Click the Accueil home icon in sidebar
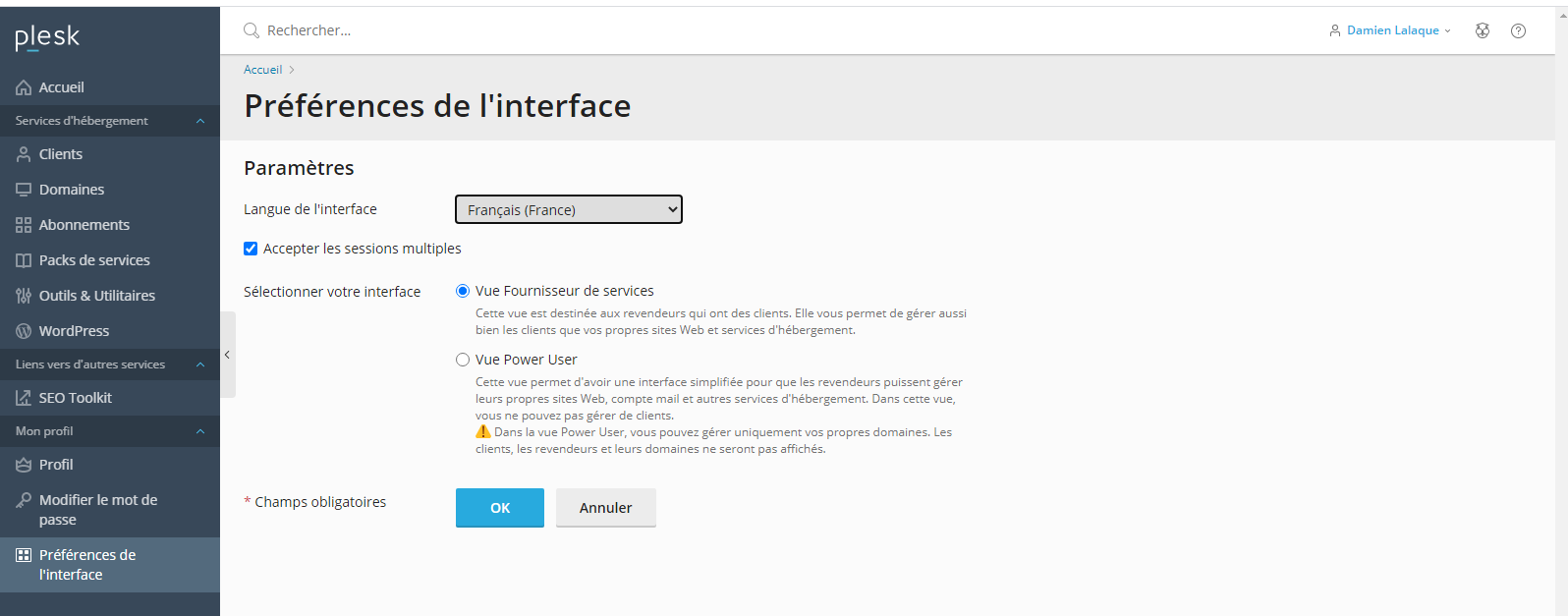Screen dimensions: 1568x616 (x=24, y=88)
